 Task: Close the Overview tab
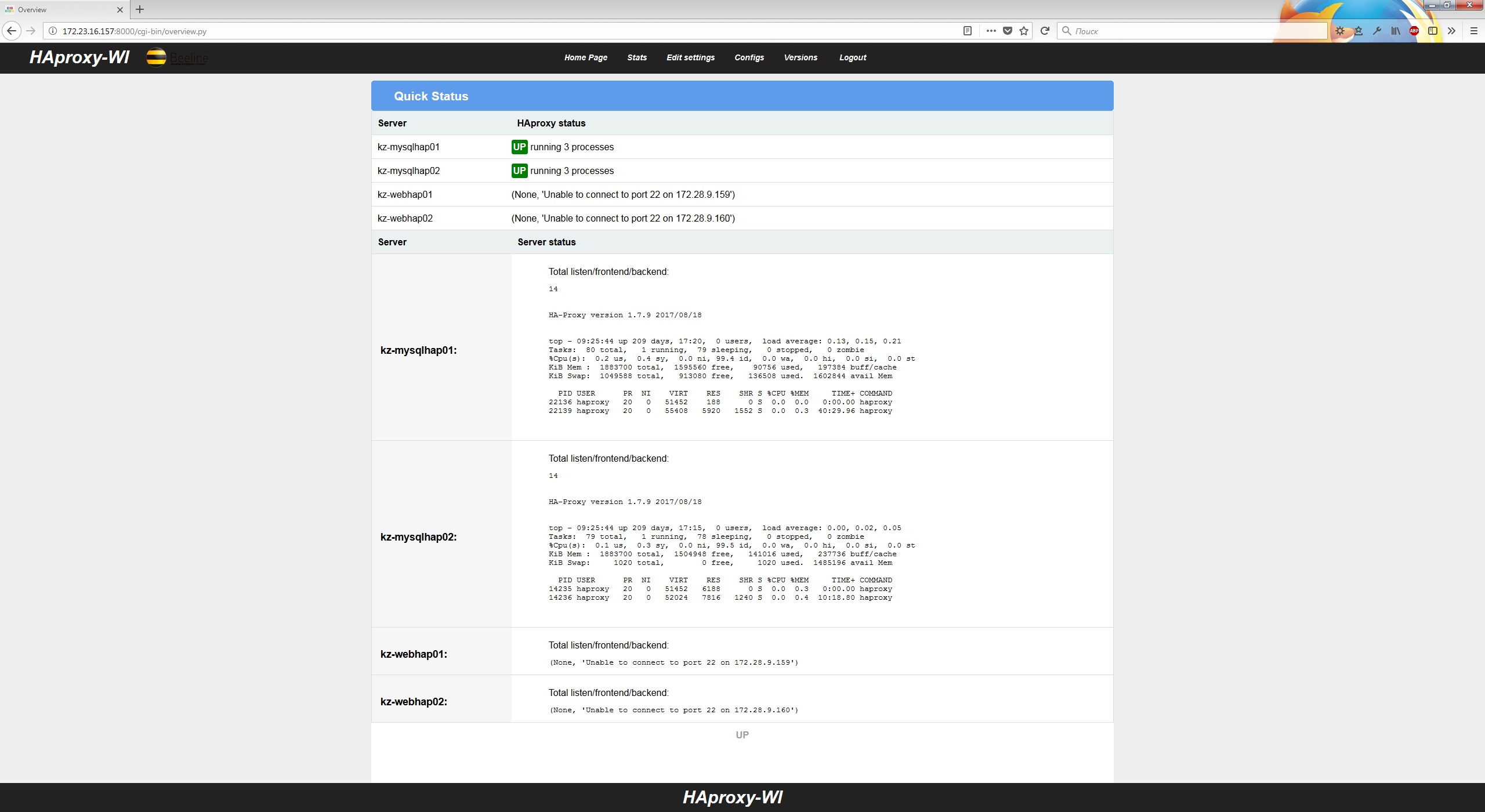120,10
